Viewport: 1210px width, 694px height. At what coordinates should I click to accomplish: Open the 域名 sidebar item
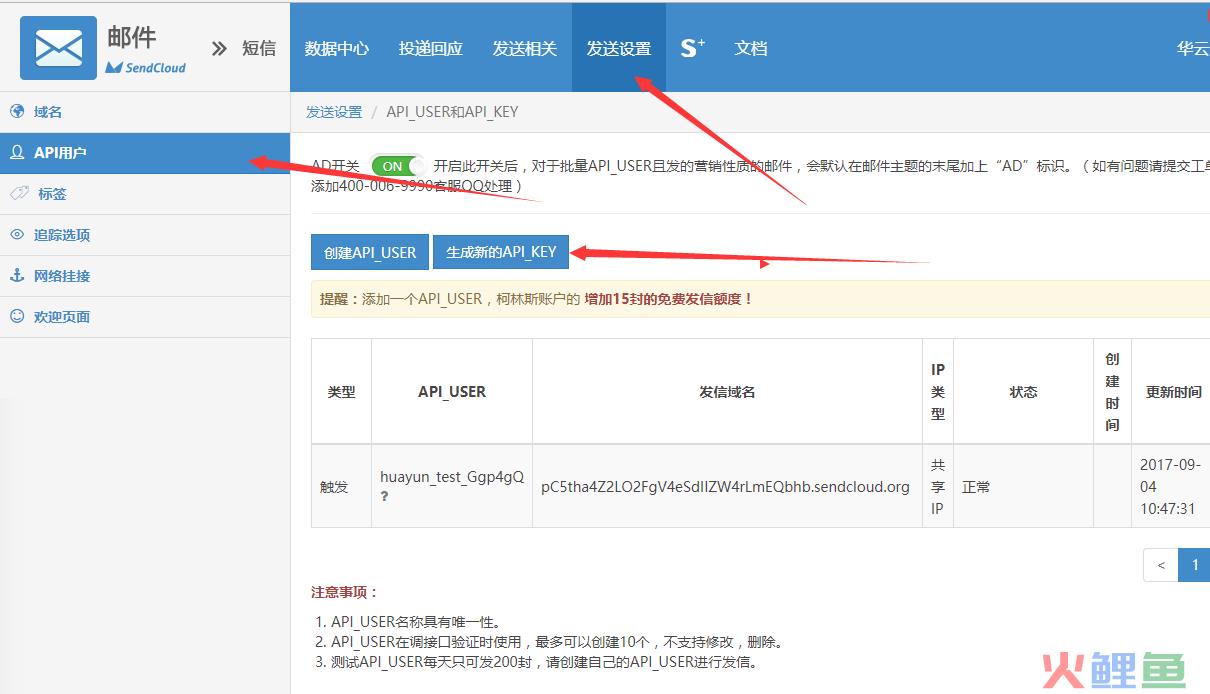(145, 112)
